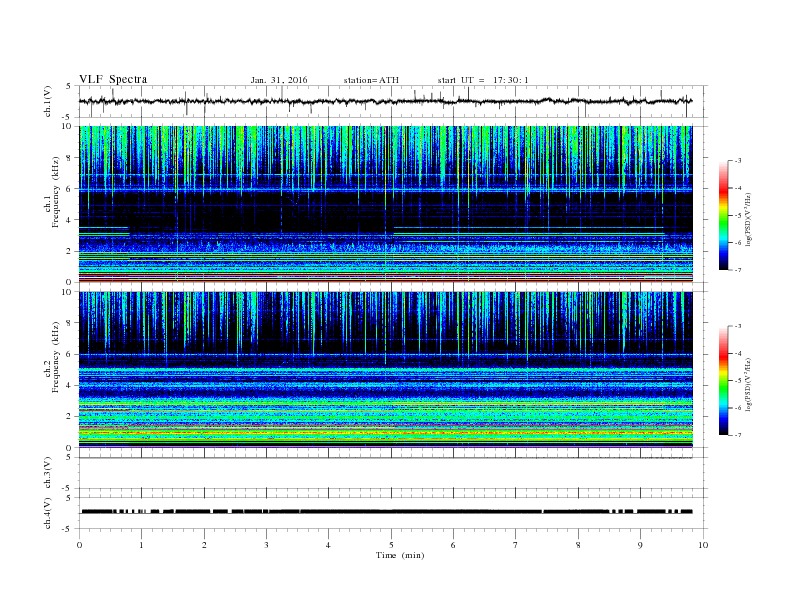Click the ch.1 spectrogram panel
792x612 pixels.
point(385,204)
